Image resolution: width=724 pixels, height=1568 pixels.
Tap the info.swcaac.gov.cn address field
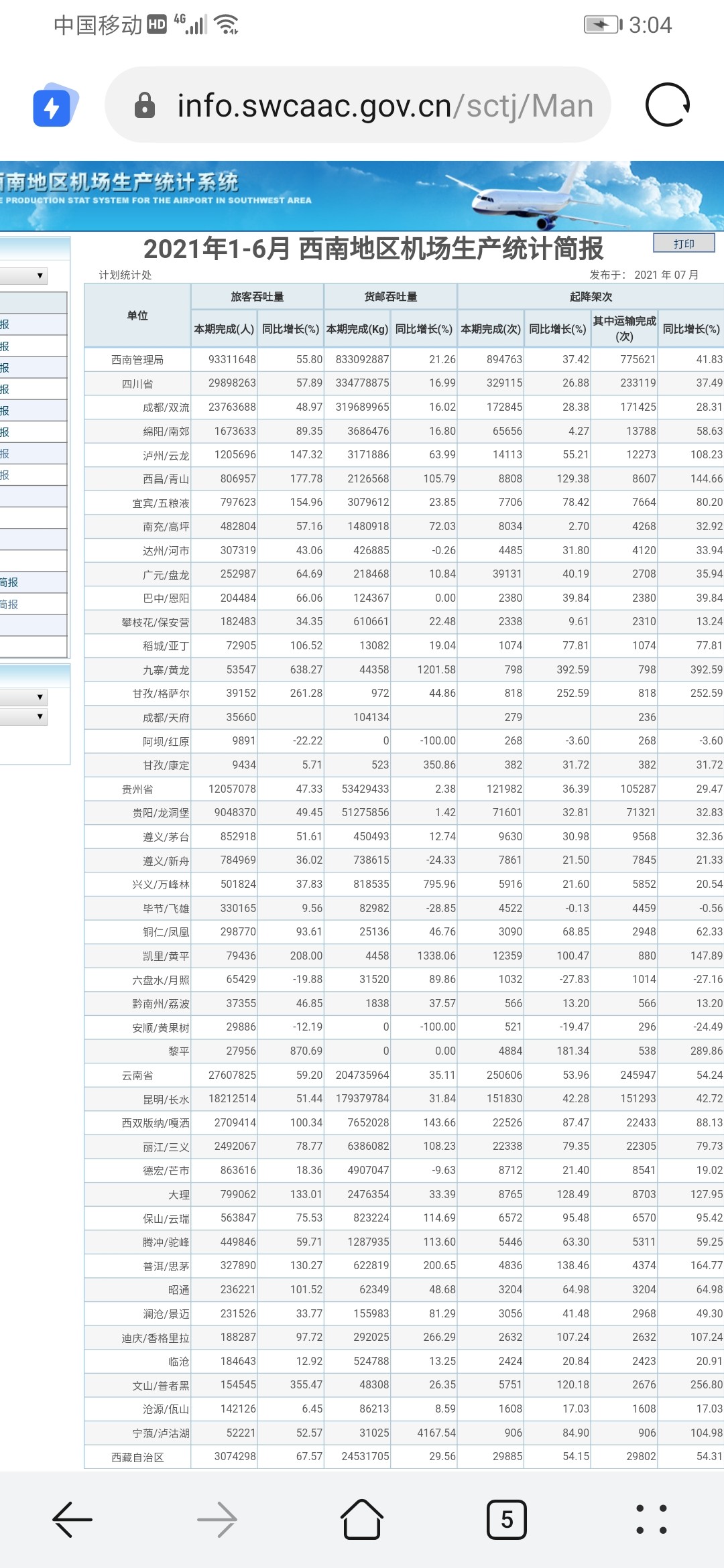point(382,105)
